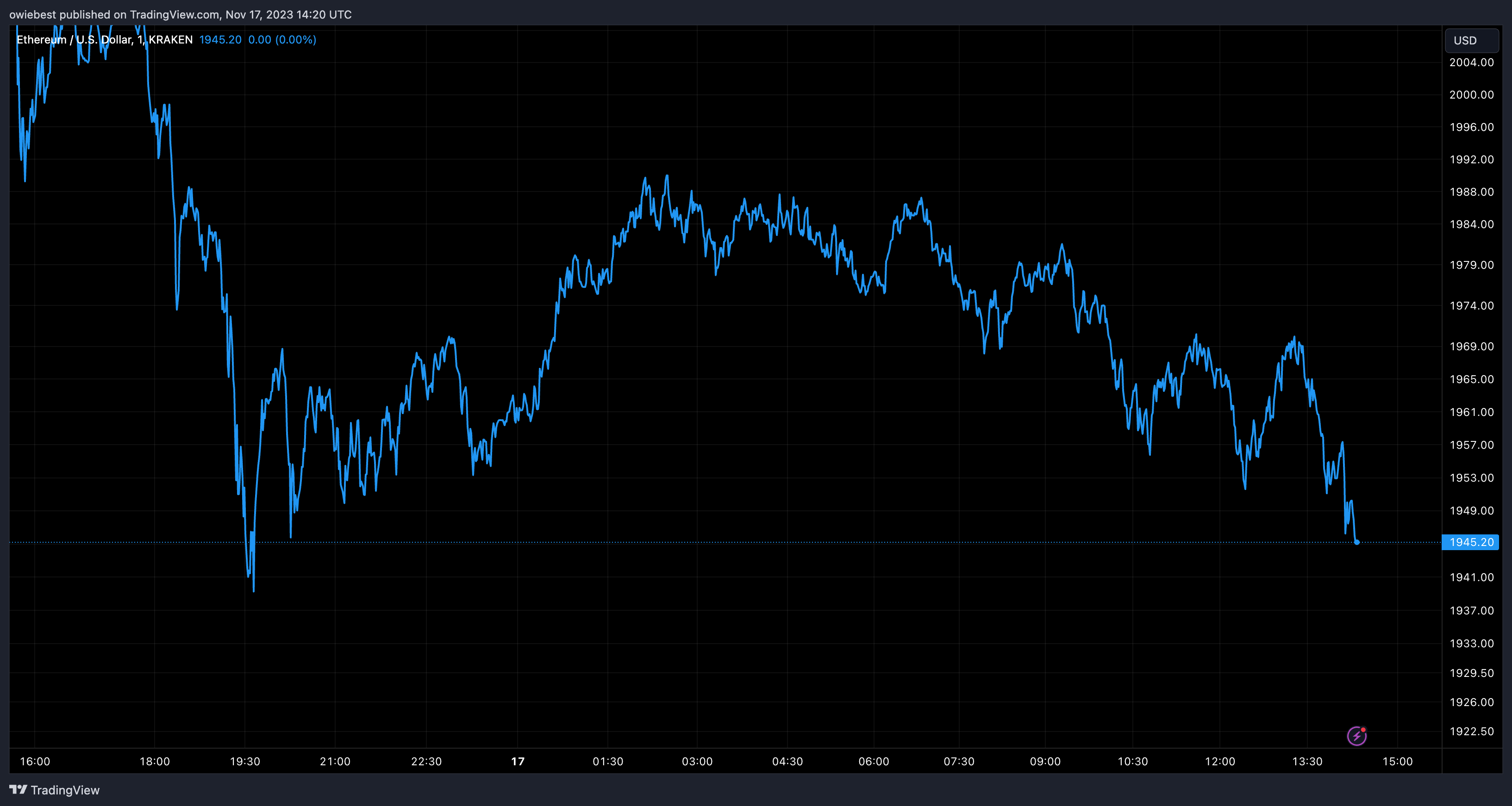Click the 0.00 (0.00%) change value
This screenshot has width=1512, height=806.
coord(282,39)
